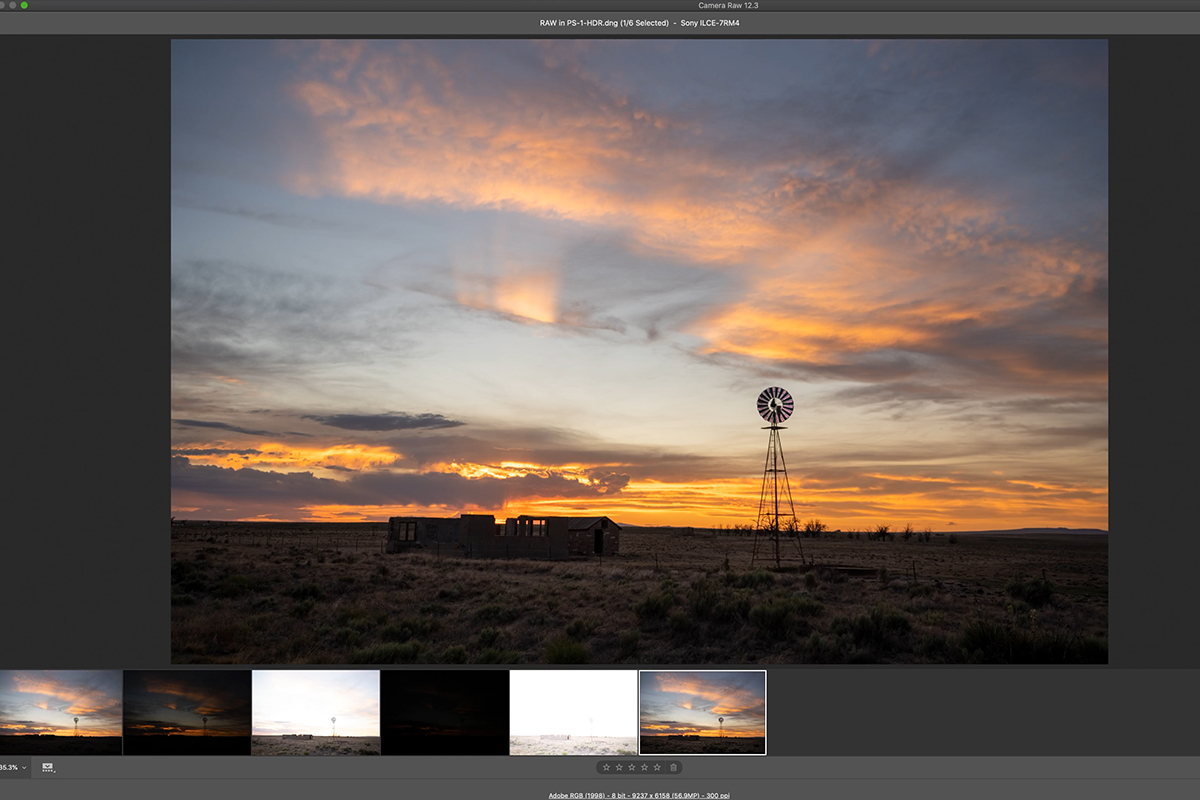Toggle a four-star rating on the image

click(644, 768)
